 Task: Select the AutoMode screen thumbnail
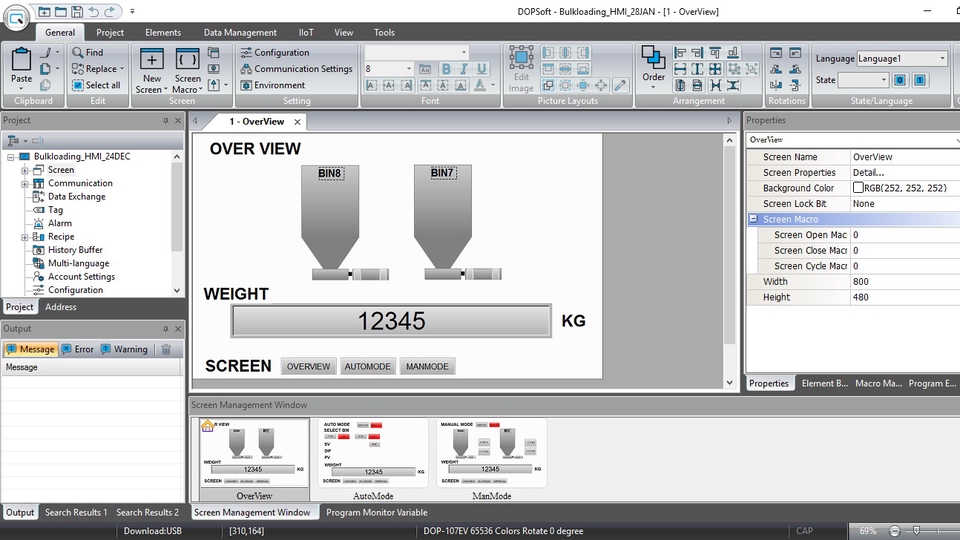(373, 453)
